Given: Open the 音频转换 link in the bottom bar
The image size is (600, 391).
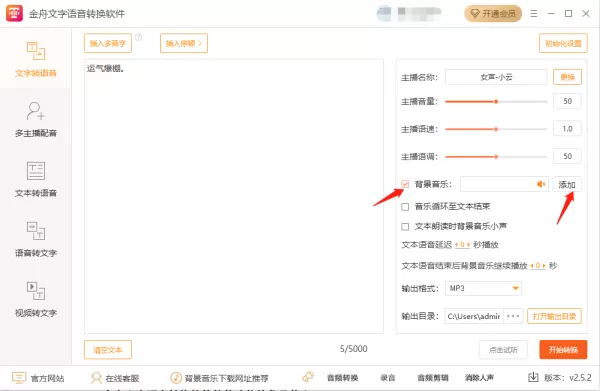Looking at the screenshot, I should 342,378.
